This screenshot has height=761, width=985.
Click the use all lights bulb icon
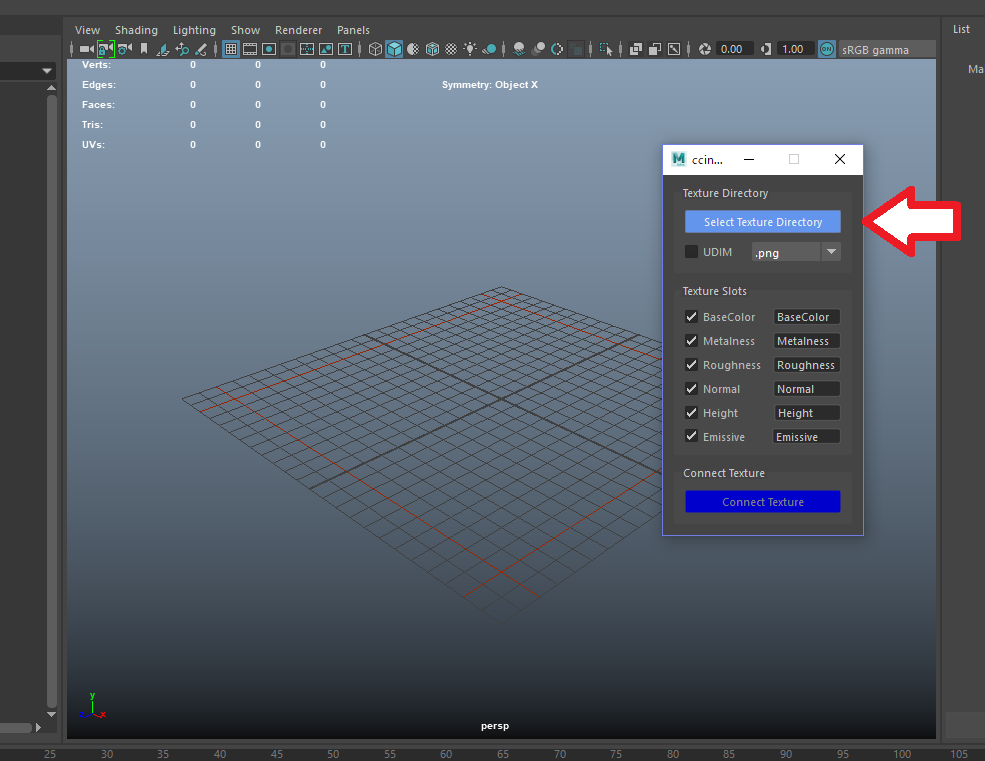click(x=470, y=49)
